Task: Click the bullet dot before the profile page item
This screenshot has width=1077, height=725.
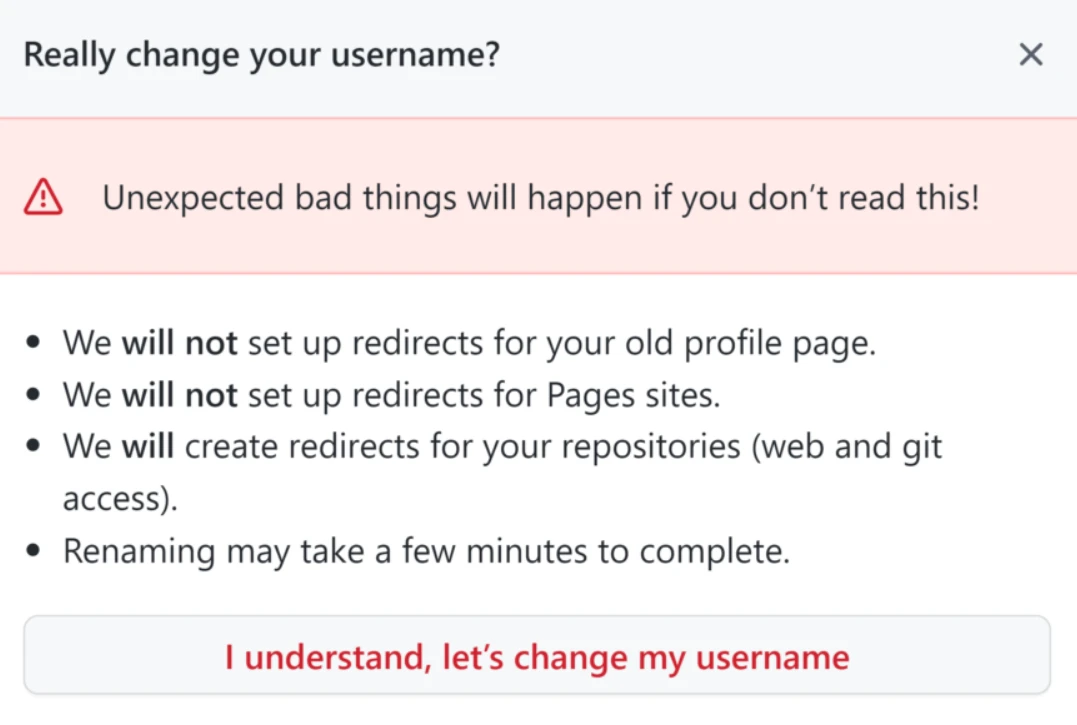Action: tap(35, 344)
